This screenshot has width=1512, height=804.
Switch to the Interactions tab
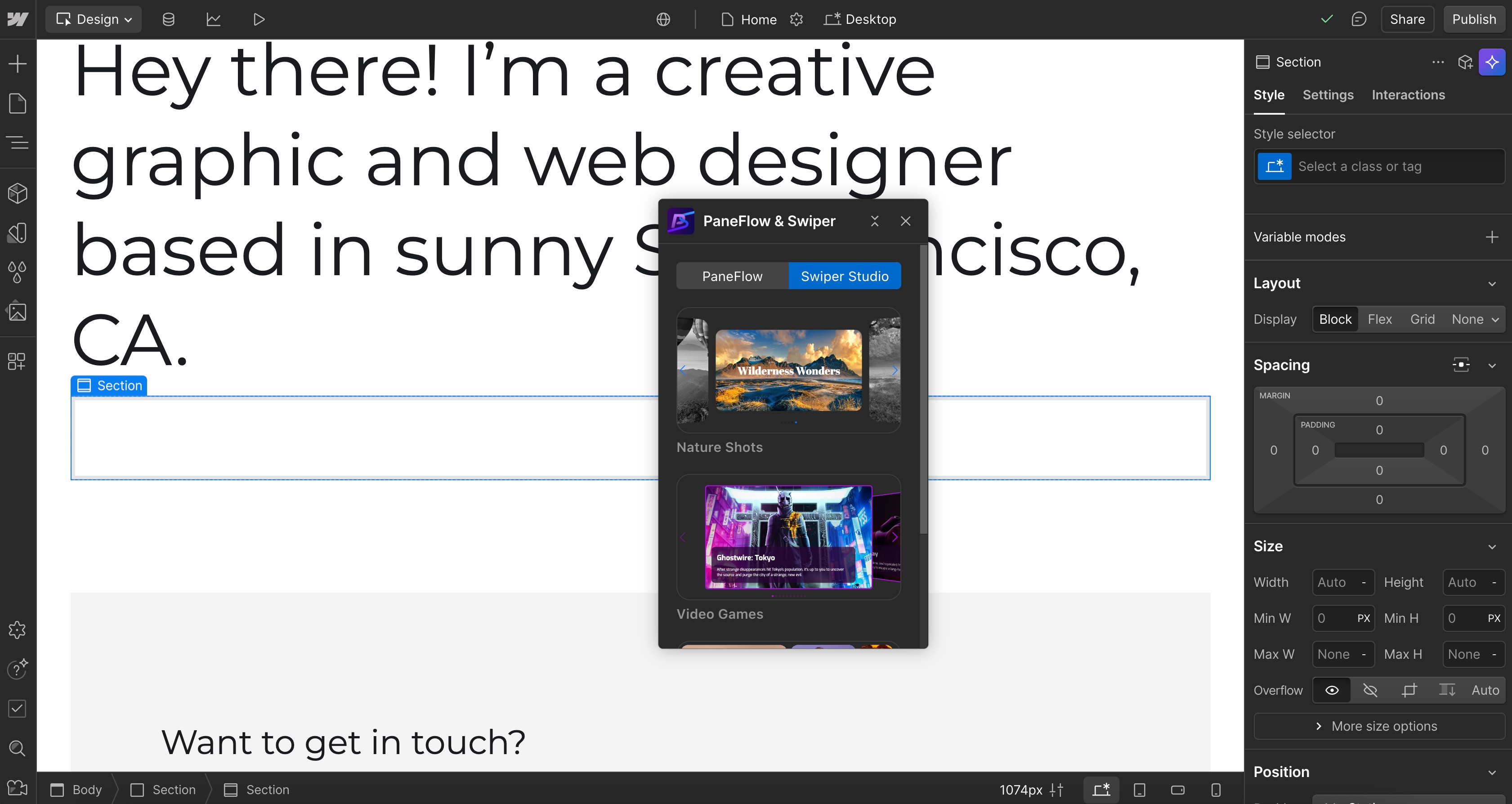click(1408, 95)
